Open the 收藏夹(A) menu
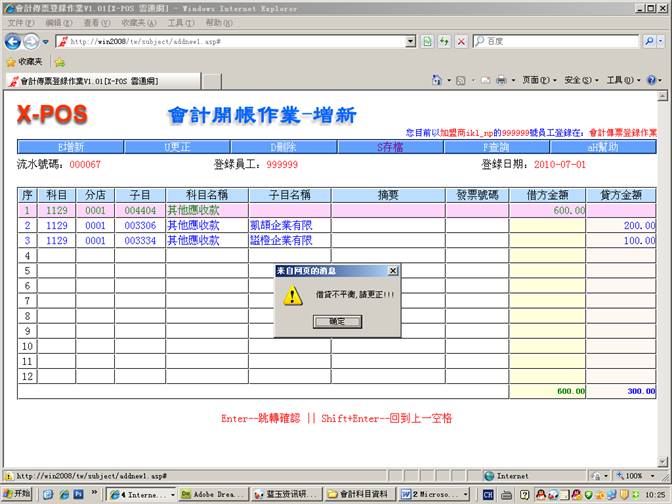This screenshot has width=672, height=504. (x=138, y=22)
